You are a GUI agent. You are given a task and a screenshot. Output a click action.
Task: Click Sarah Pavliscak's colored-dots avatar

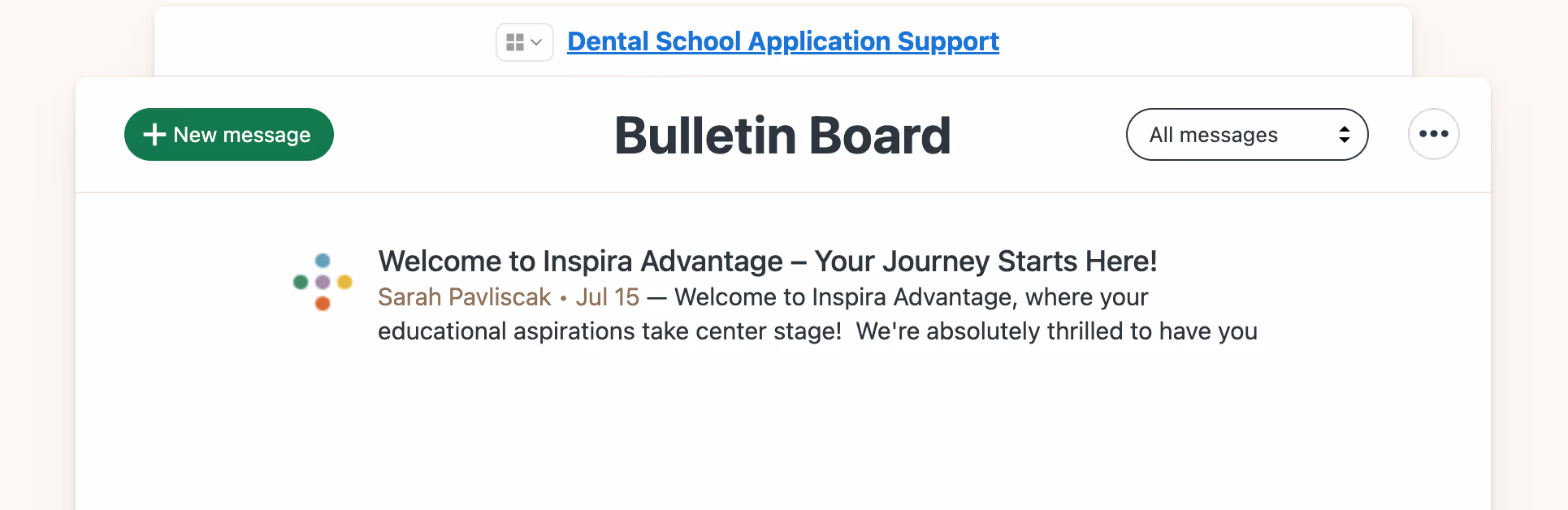pos(323,282)
